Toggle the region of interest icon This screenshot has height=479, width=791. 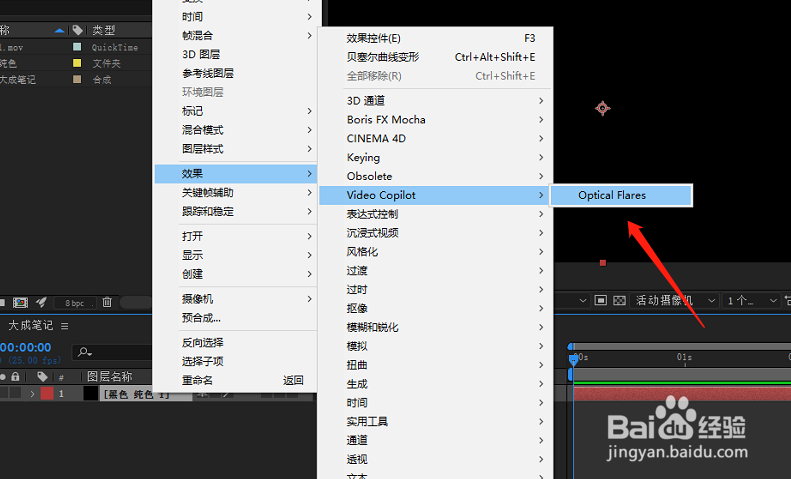coord(600,301)
